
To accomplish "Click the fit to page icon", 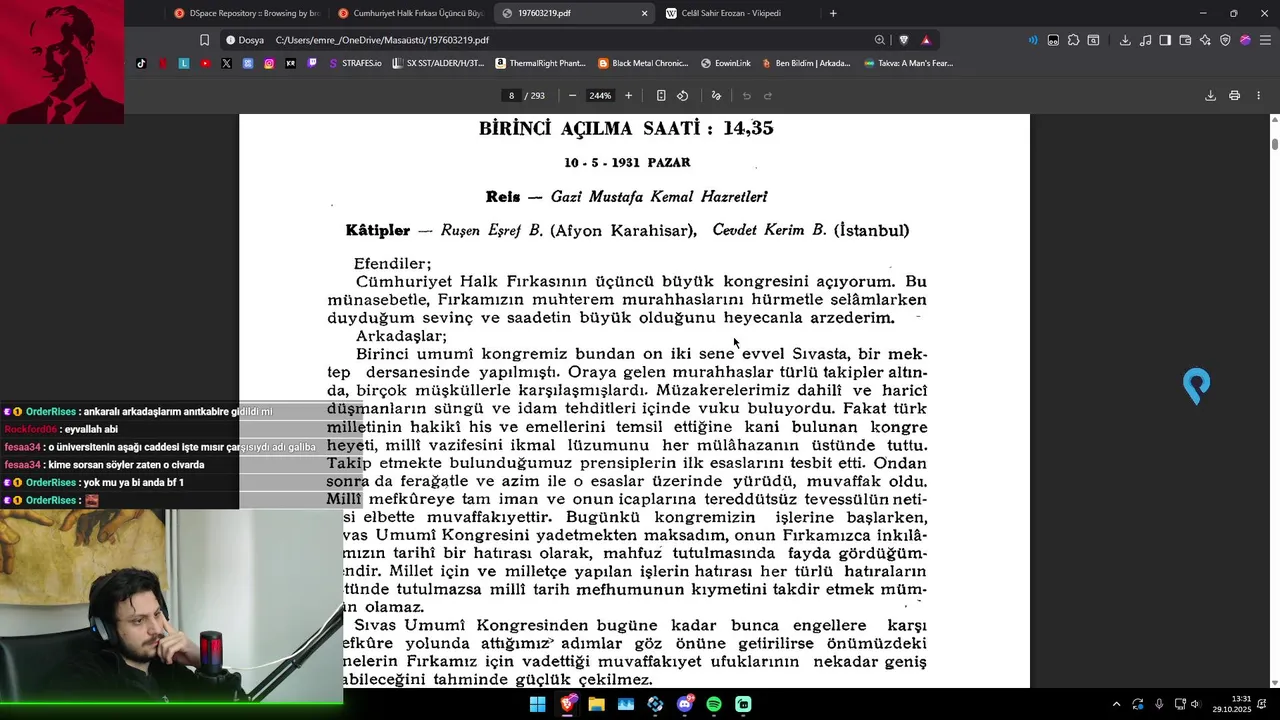I will click(x=661, y=96).
